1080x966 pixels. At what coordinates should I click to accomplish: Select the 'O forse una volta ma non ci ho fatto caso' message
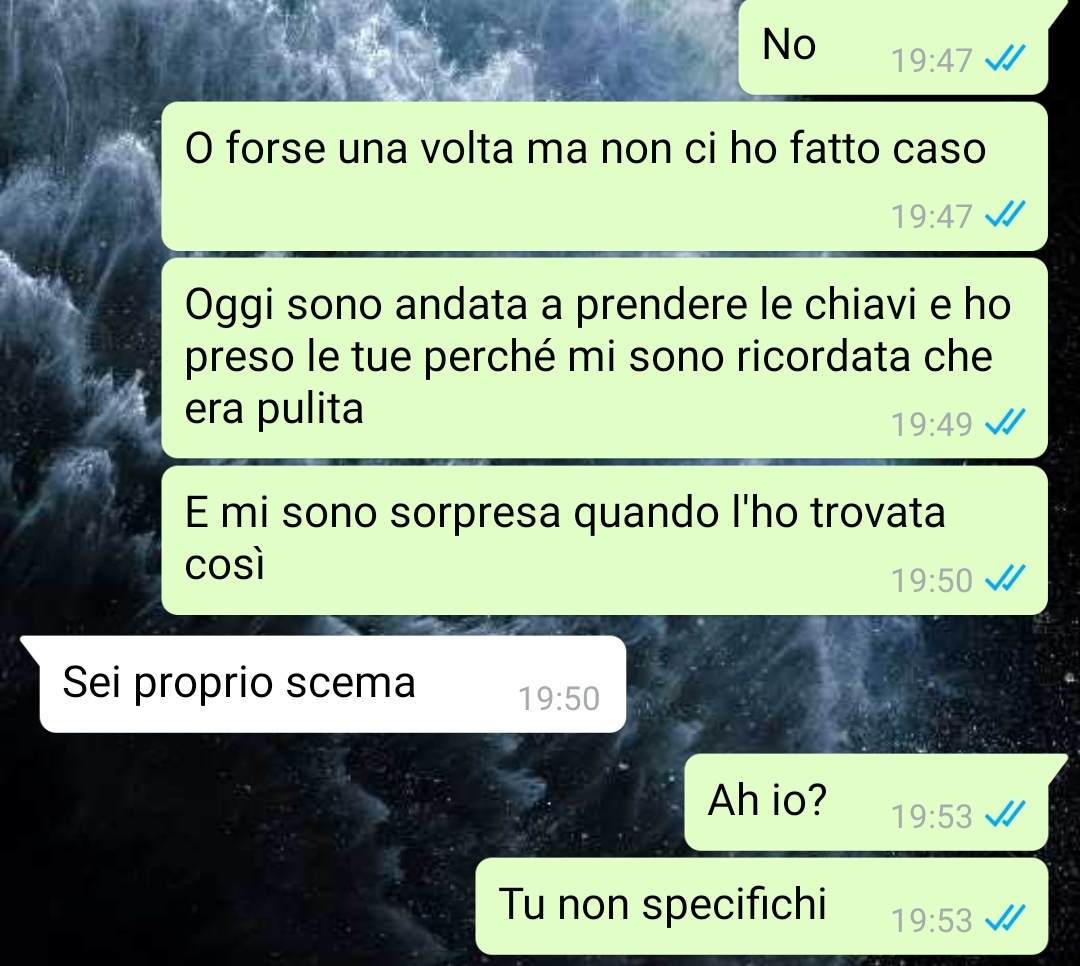click(x=604, y=176)
